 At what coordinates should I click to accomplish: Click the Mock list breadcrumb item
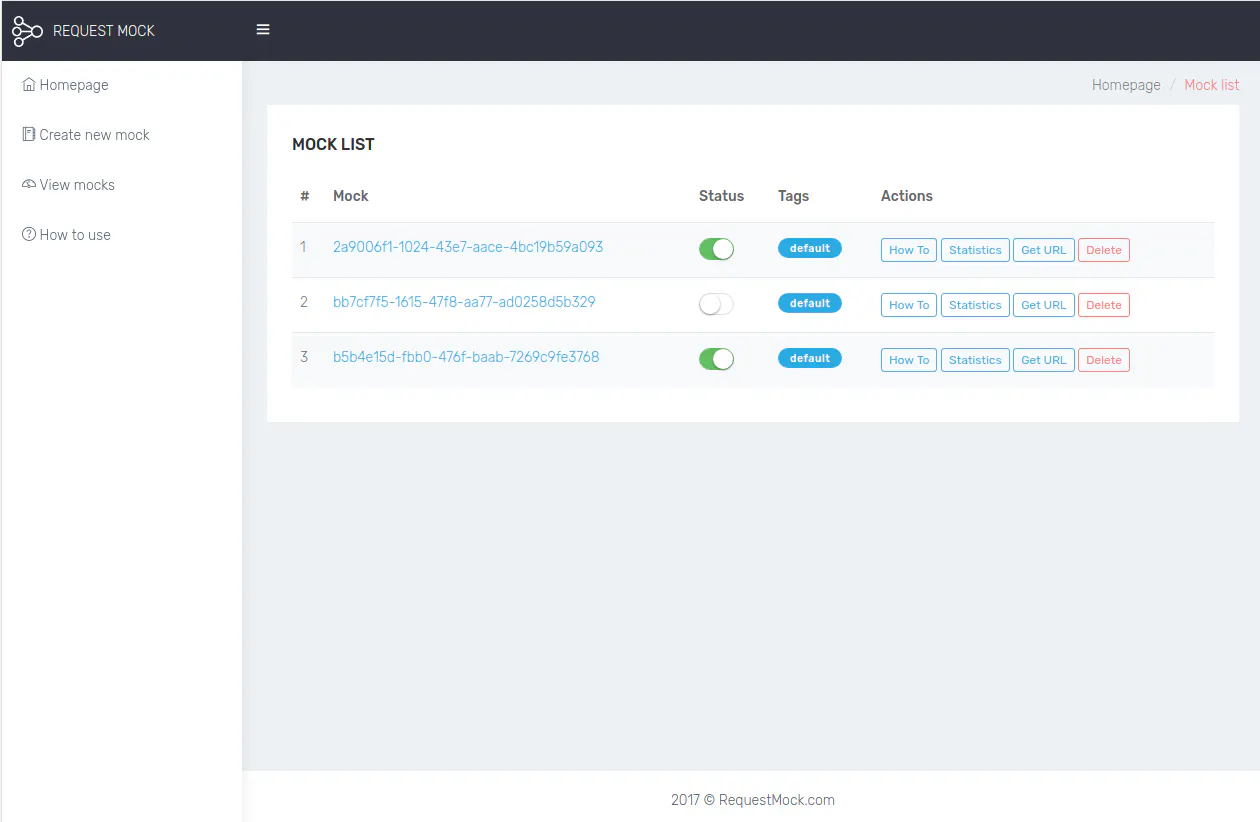(1212, 85)
